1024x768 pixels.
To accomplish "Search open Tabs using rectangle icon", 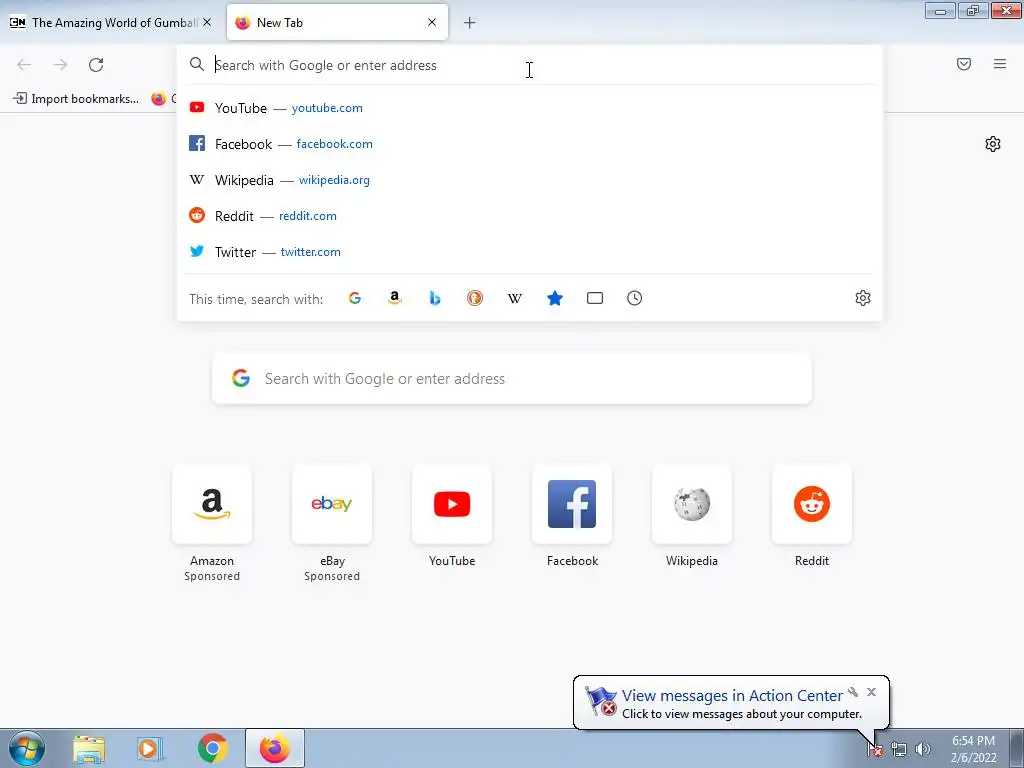I will click(x=595, y=298).
